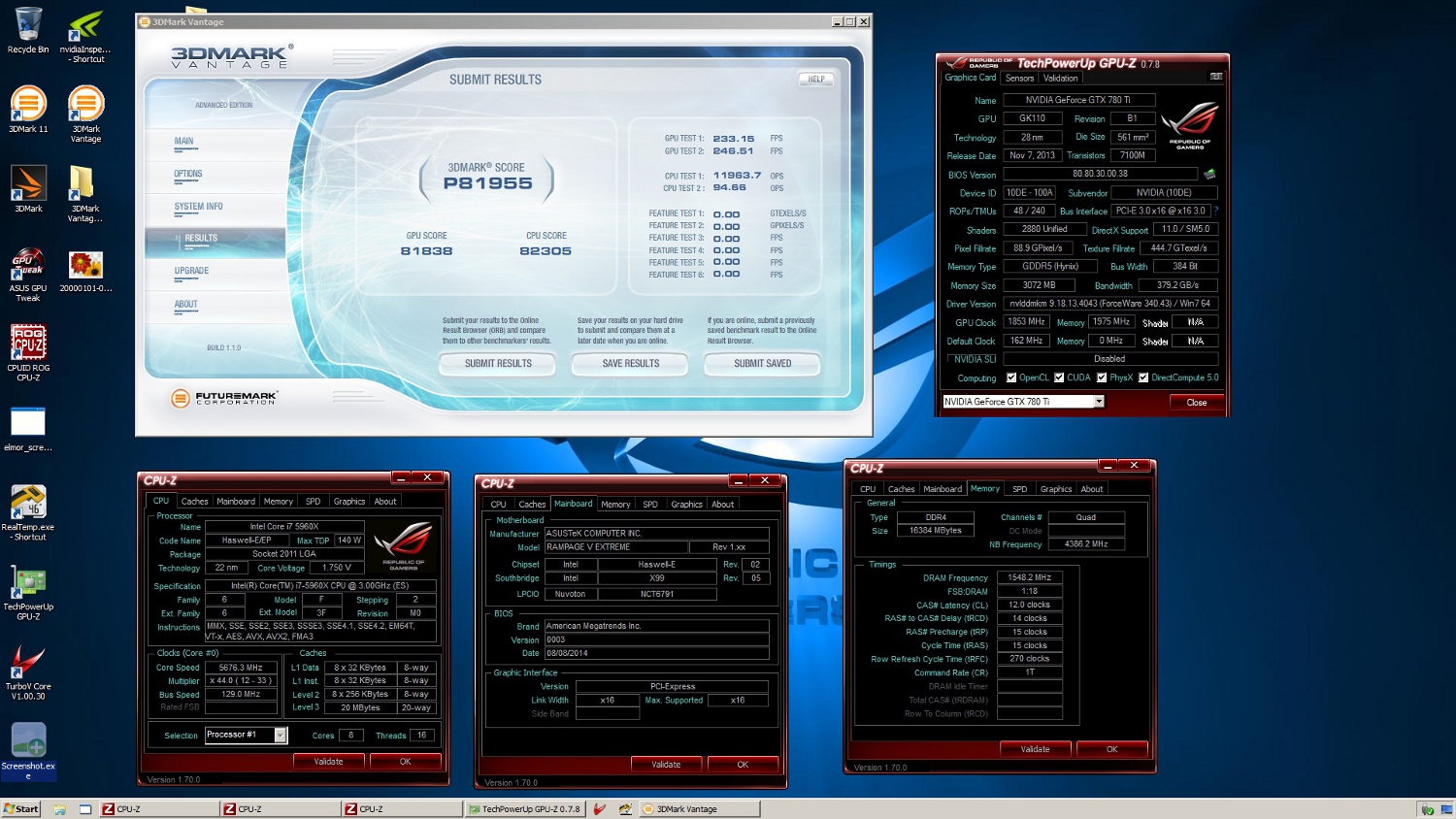Select the Screenshot.exe desktop icon
This screenshot has height=819, width=1456.
pyautogui.click(x=28, y=751)
